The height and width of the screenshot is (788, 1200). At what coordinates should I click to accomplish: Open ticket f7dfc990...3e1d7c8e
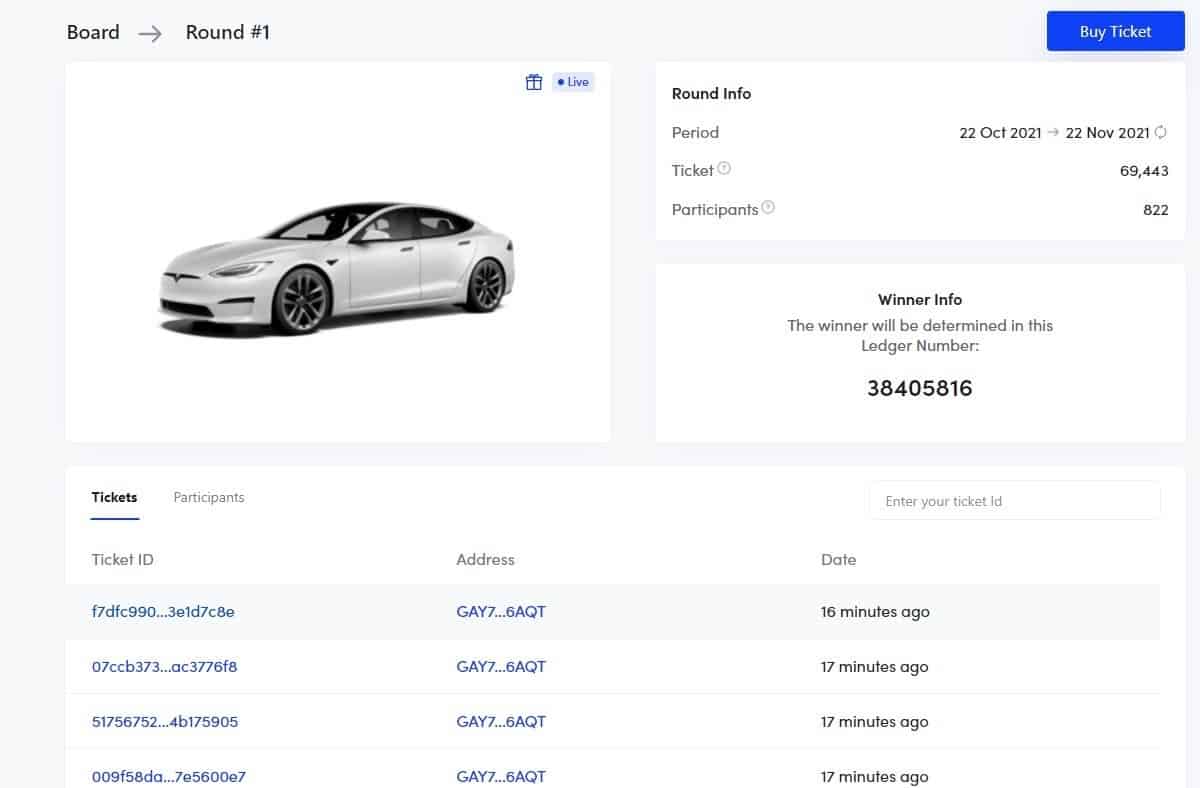point(163,612)
